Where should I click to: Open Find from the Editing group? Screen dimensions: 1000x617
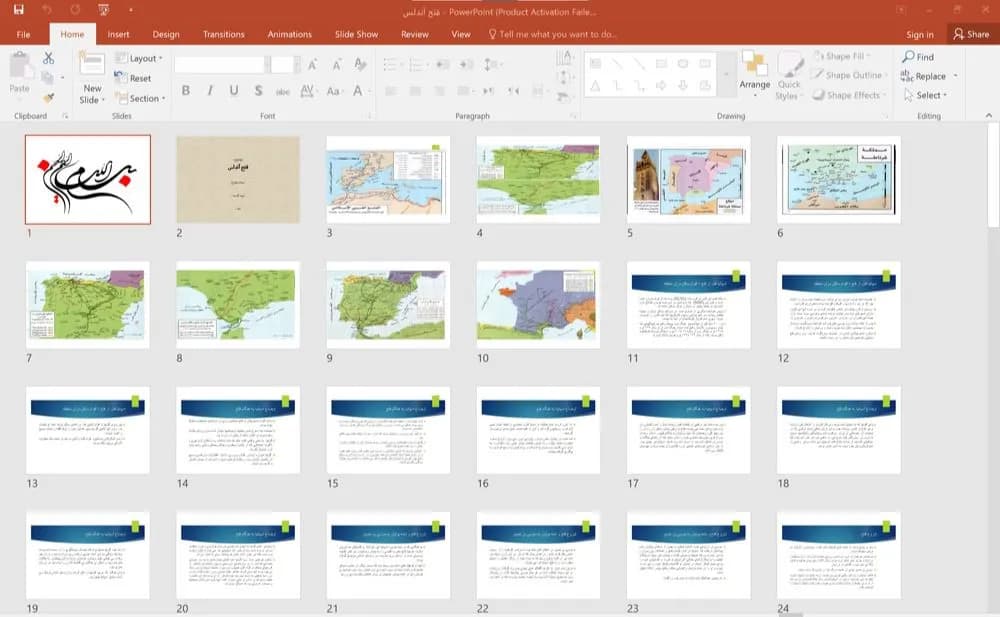(918, 57)
